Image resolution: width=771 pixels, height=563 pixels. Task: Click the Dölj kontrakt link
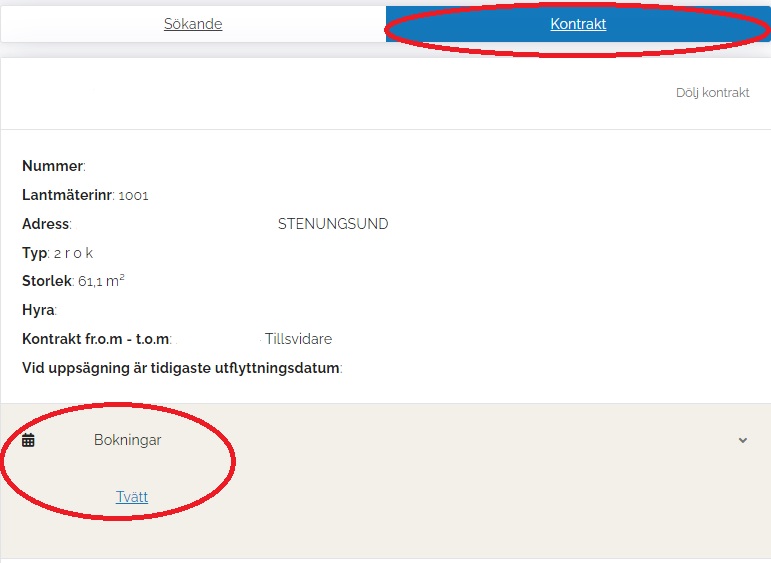(x=712, y=92)
